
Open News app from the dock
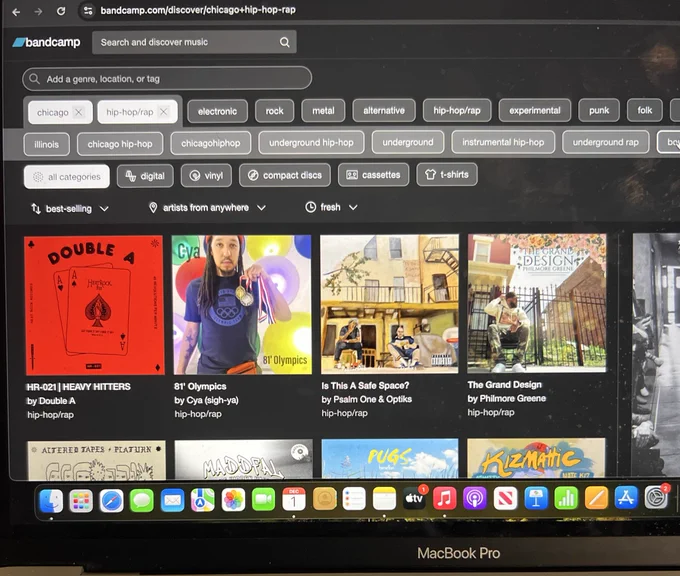[x=505, y=498]
